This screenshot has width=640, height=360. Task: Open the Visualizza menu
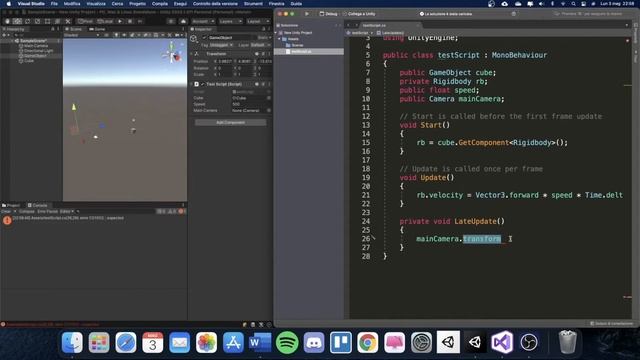(x=96, y=4)
